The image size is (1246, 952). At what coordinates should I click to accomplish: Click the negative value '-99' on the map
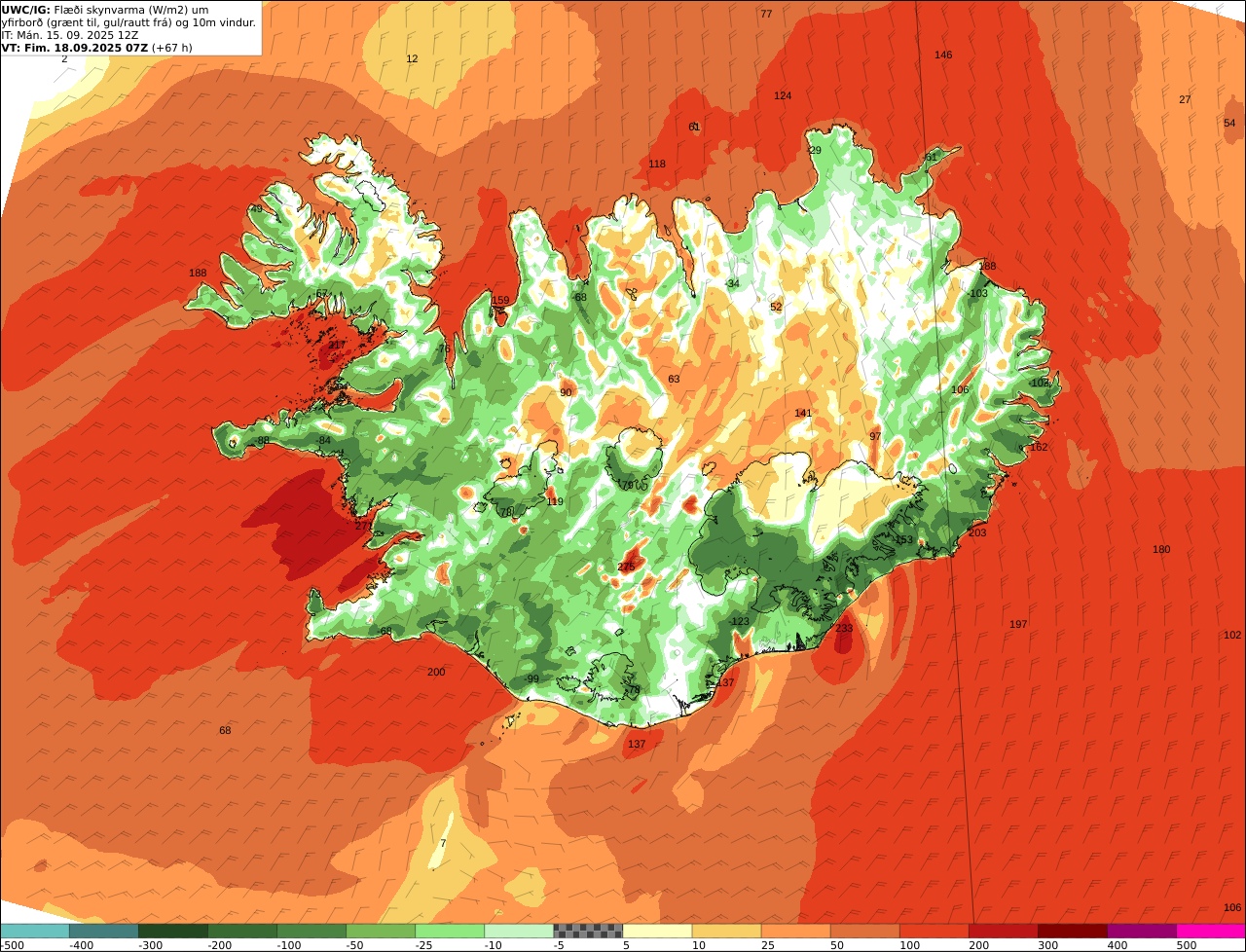tap(531, 678)
